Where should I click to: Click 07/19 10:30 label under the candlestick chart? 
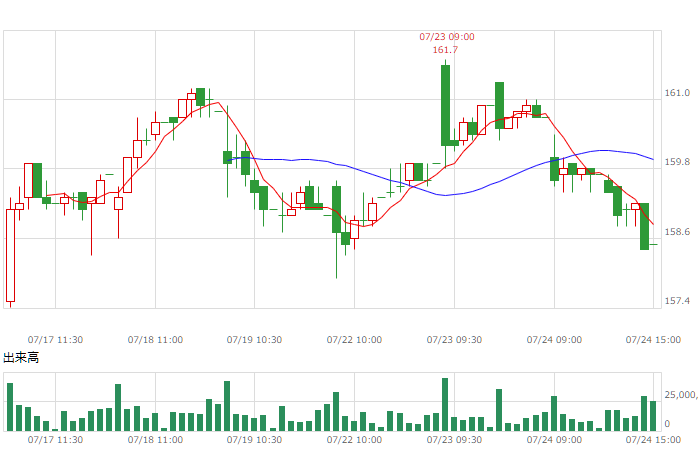254,340
